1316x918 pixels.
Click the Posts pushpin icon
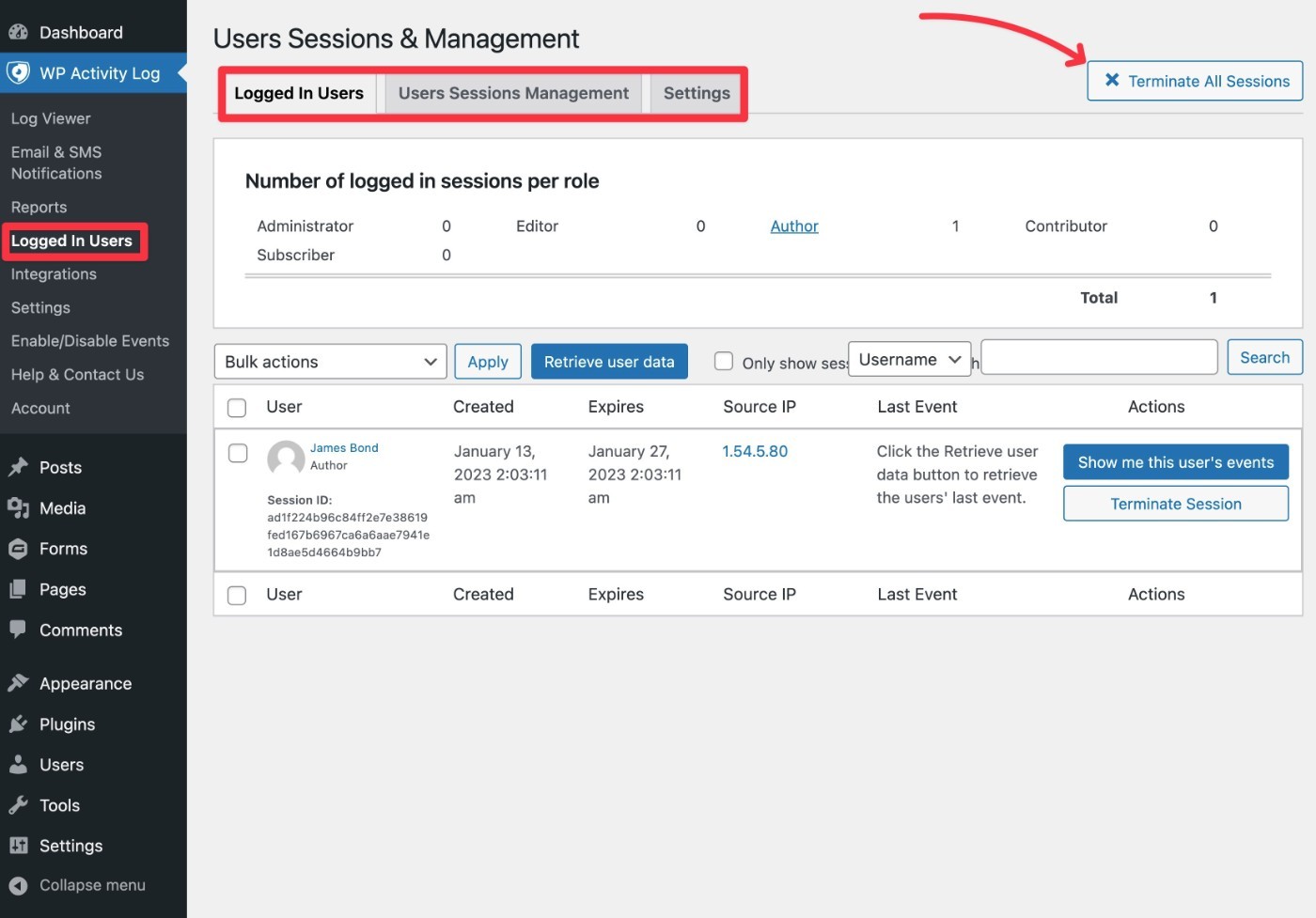click(x=18, y=467)
